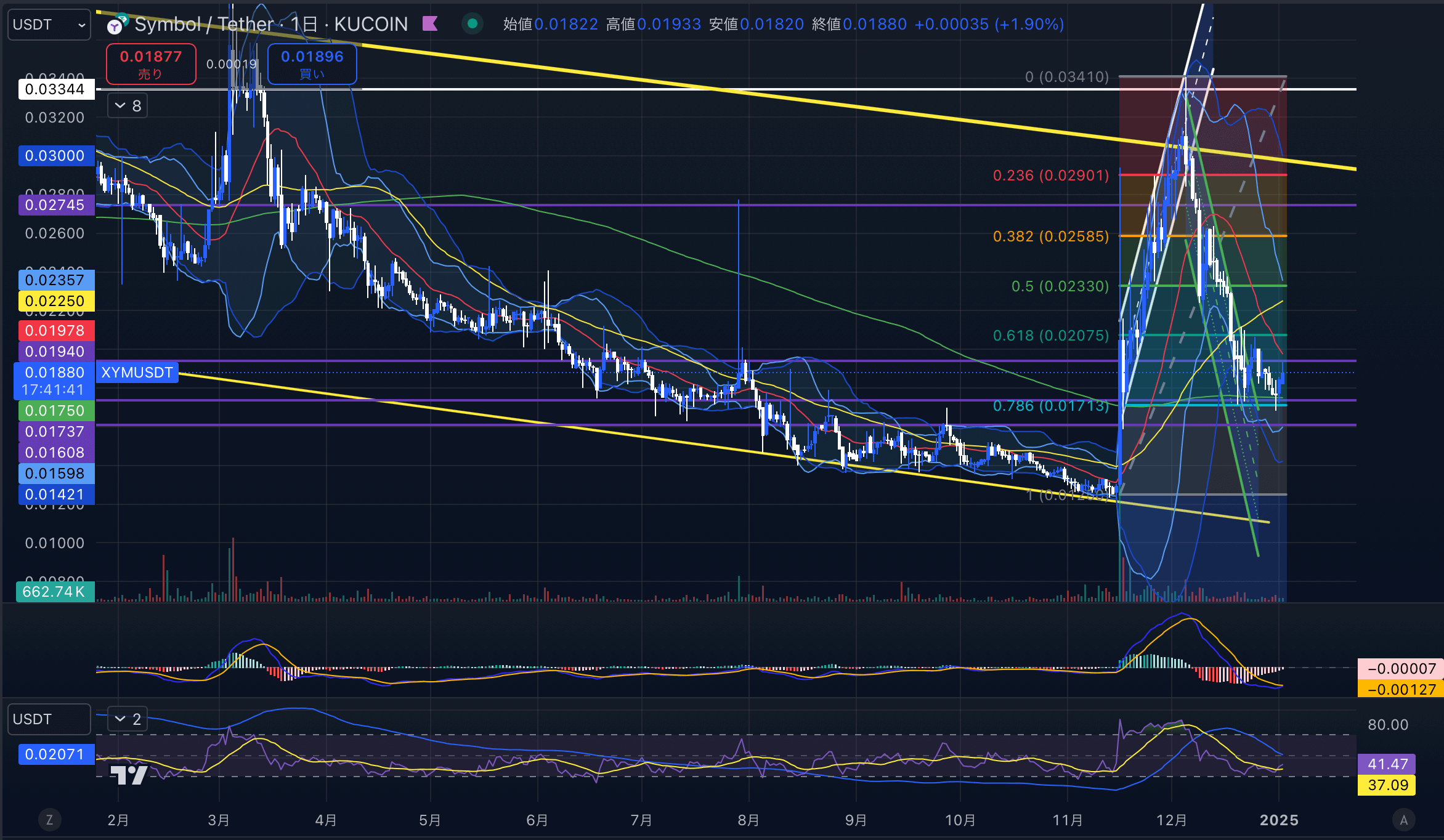Screen dimensions: 1444x840
Task: Click the Fibonacci 0.5 (0.02330) label
Action: (1060, 286)
